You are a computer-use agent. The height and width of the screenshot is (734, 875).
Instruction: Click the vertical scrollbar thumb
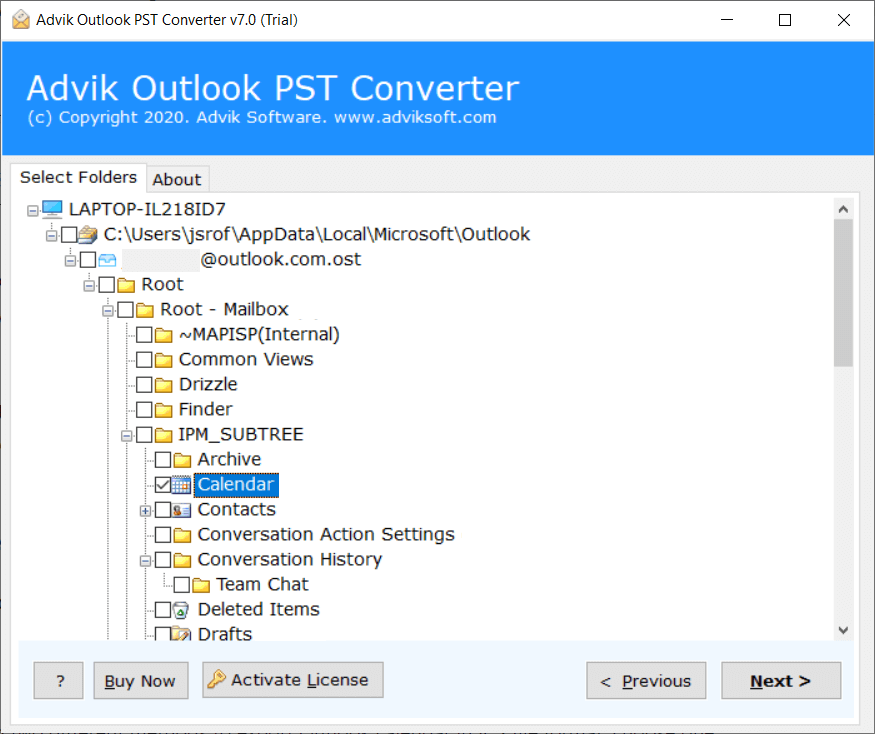[843, 295]
